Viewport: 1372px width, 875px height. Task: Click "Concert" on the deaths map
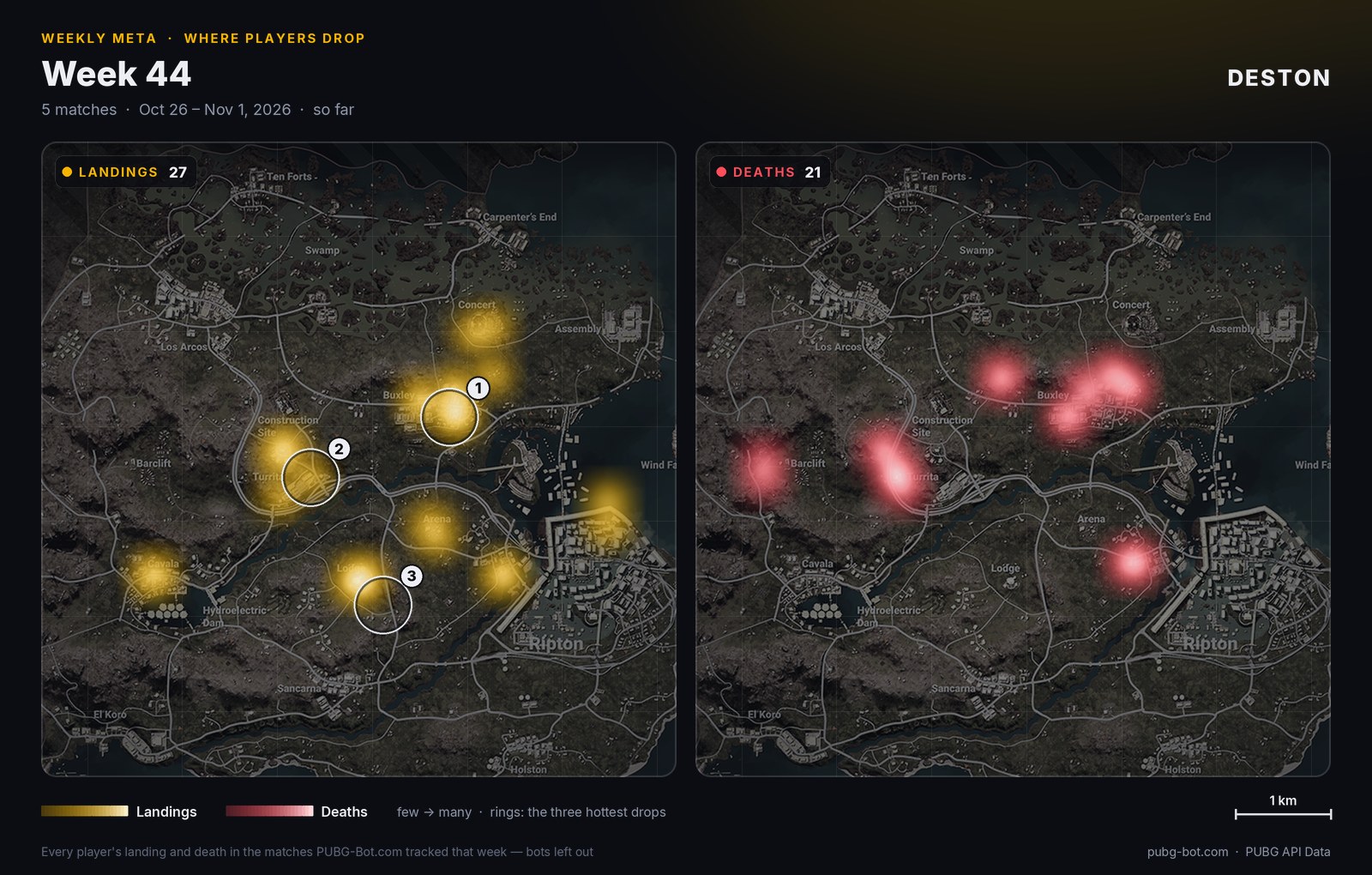click(1131, 305)
